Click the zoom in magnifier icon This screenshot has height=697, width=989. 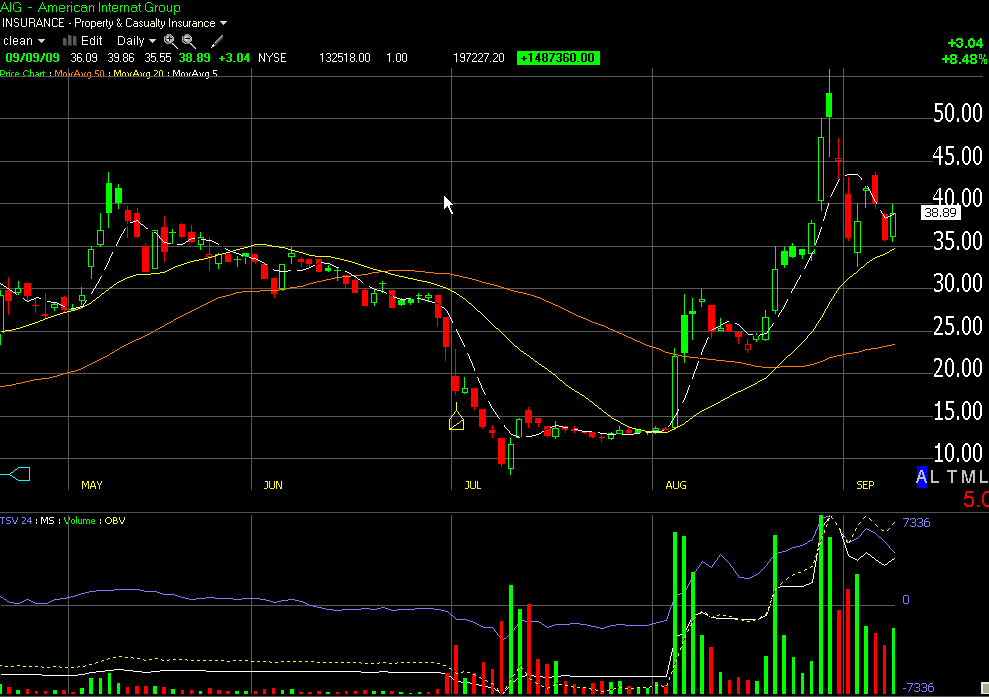click(171, 41)
